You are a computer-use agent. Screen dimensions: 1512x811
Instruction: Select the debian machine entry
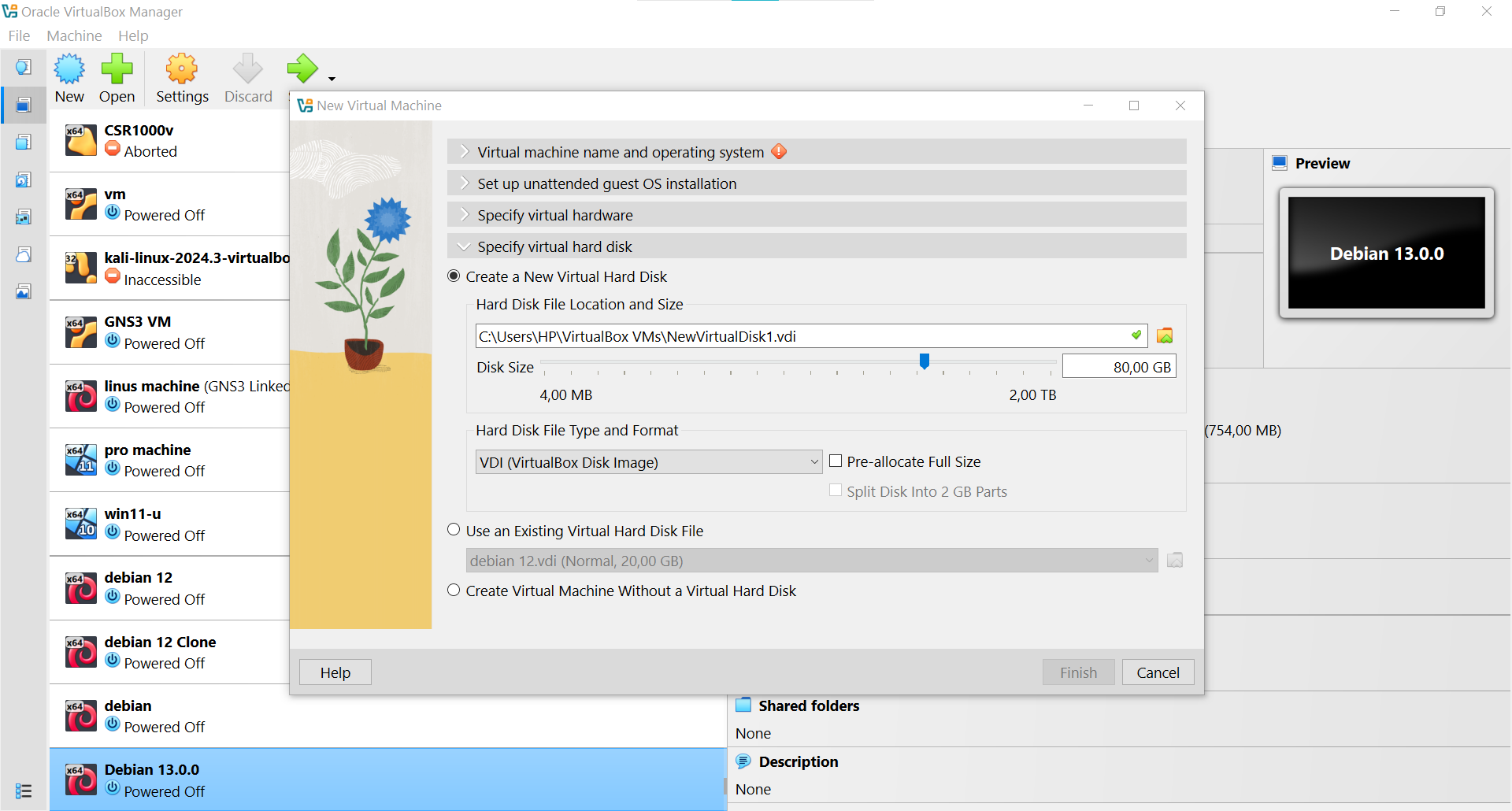387,716
